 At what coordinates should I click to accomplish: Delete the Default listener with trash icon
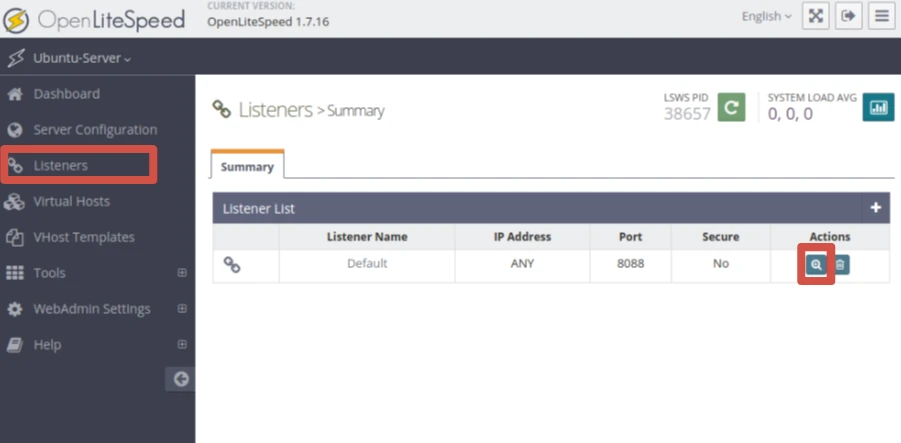840,265
